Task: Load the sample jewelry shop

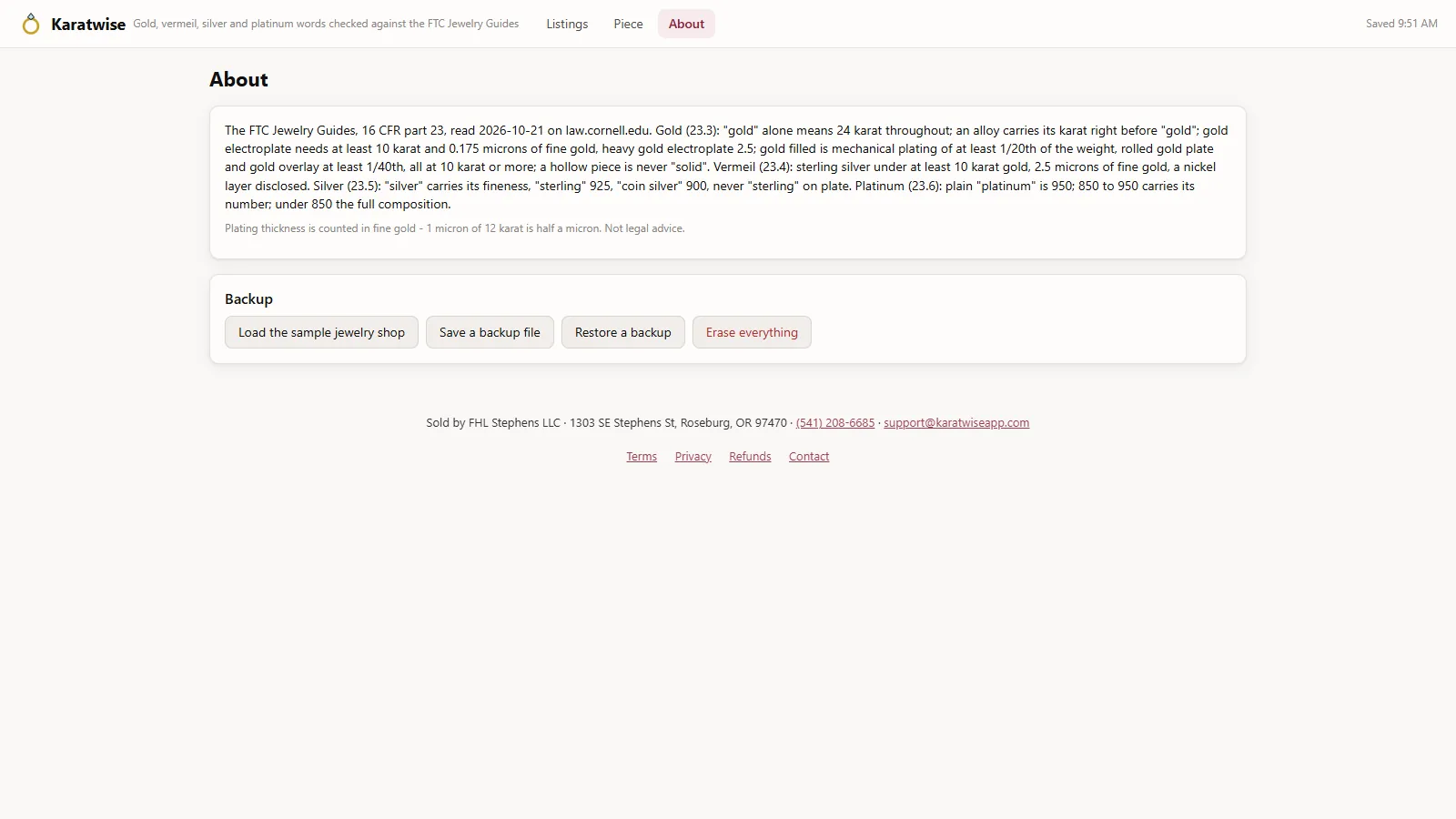Action: pyautogui.click(x=321, y=332)
